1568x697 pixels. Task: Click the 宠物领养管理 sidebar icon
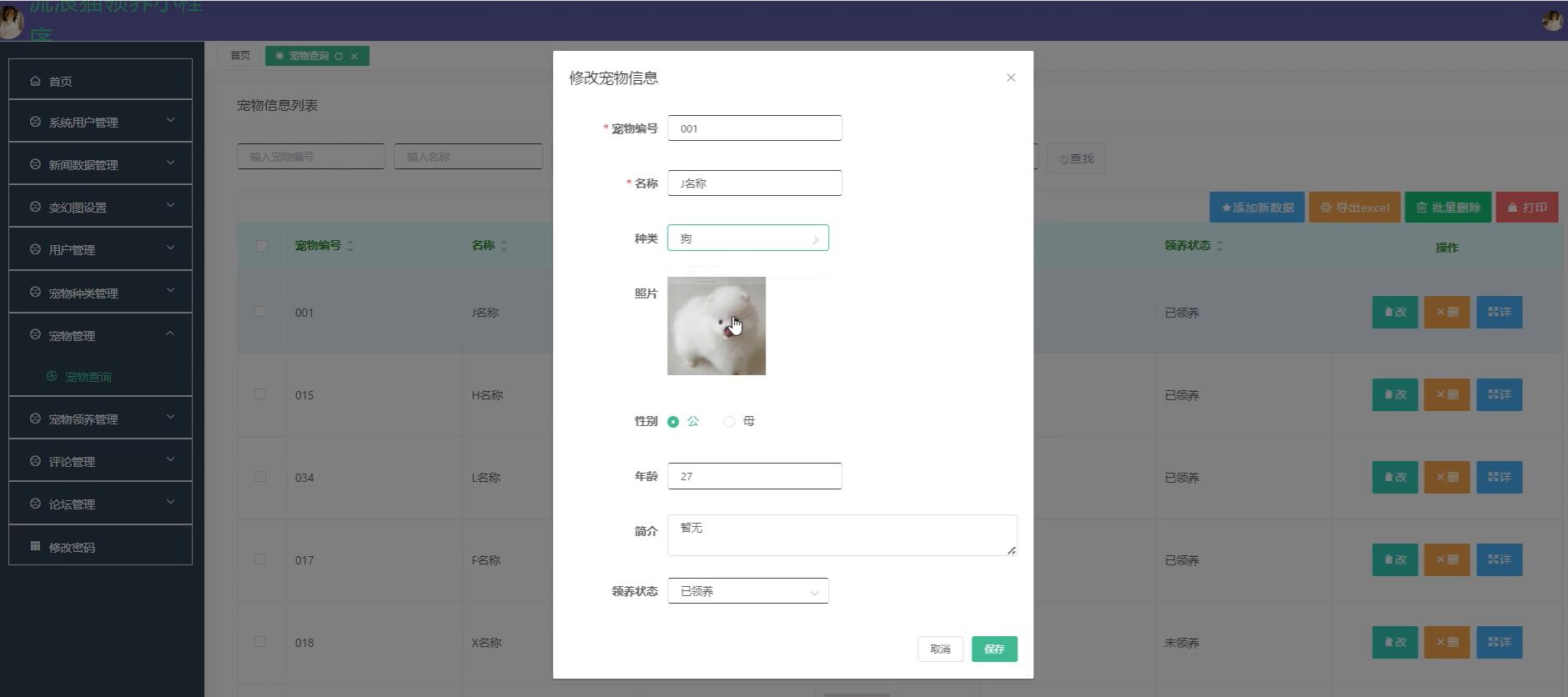(35, 419)
